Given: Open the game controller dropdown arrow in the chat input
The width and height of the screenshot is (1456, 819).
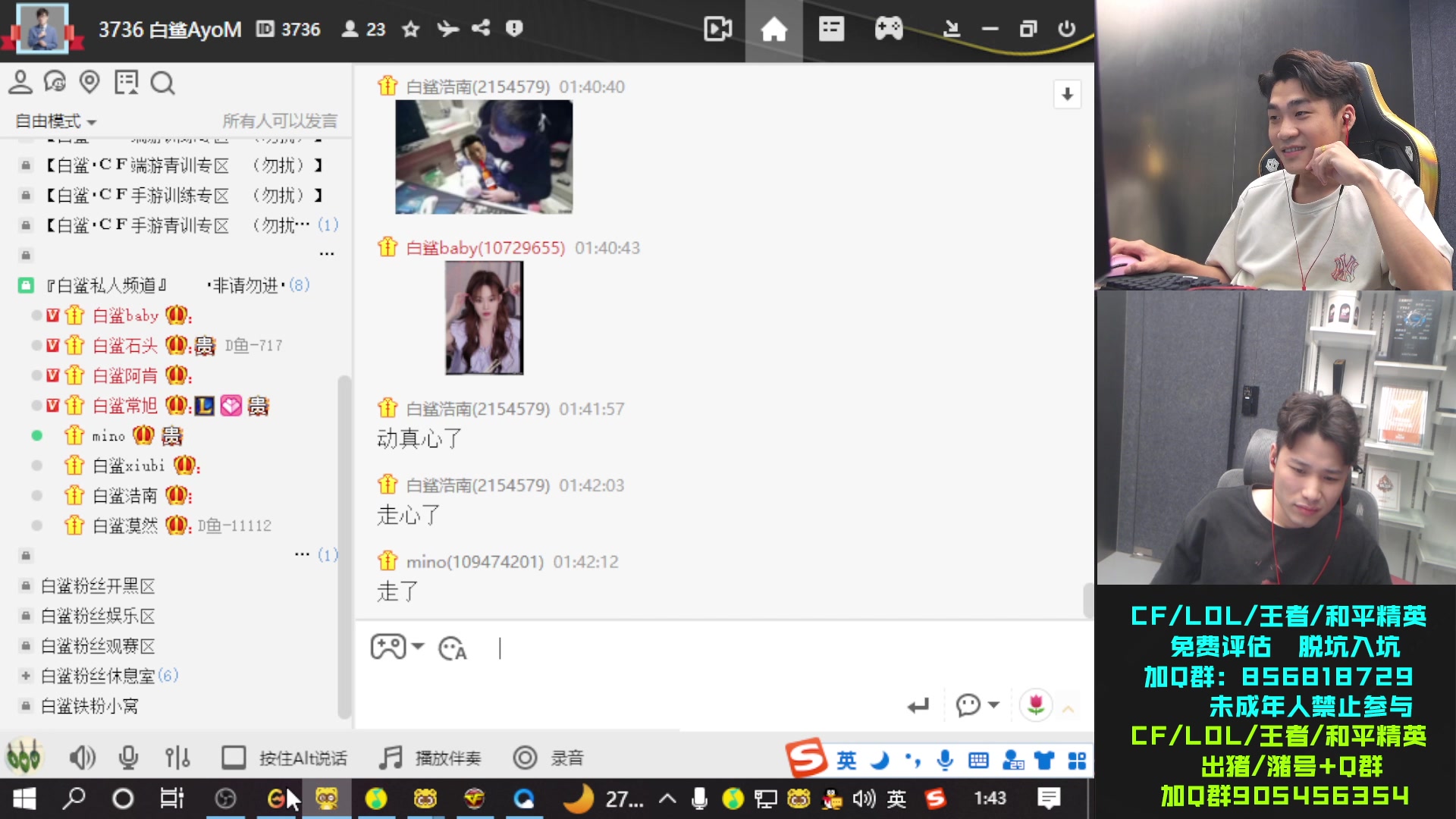Looking at the screenshot, I should click(x=418, y=647).
